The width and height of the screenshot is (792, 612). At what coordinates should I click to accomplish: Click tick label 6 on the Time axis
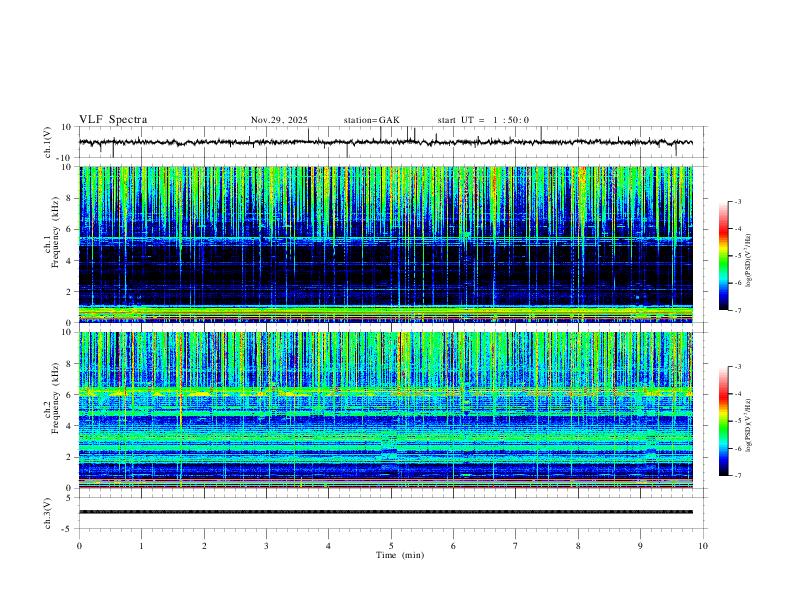click(453, 546)
